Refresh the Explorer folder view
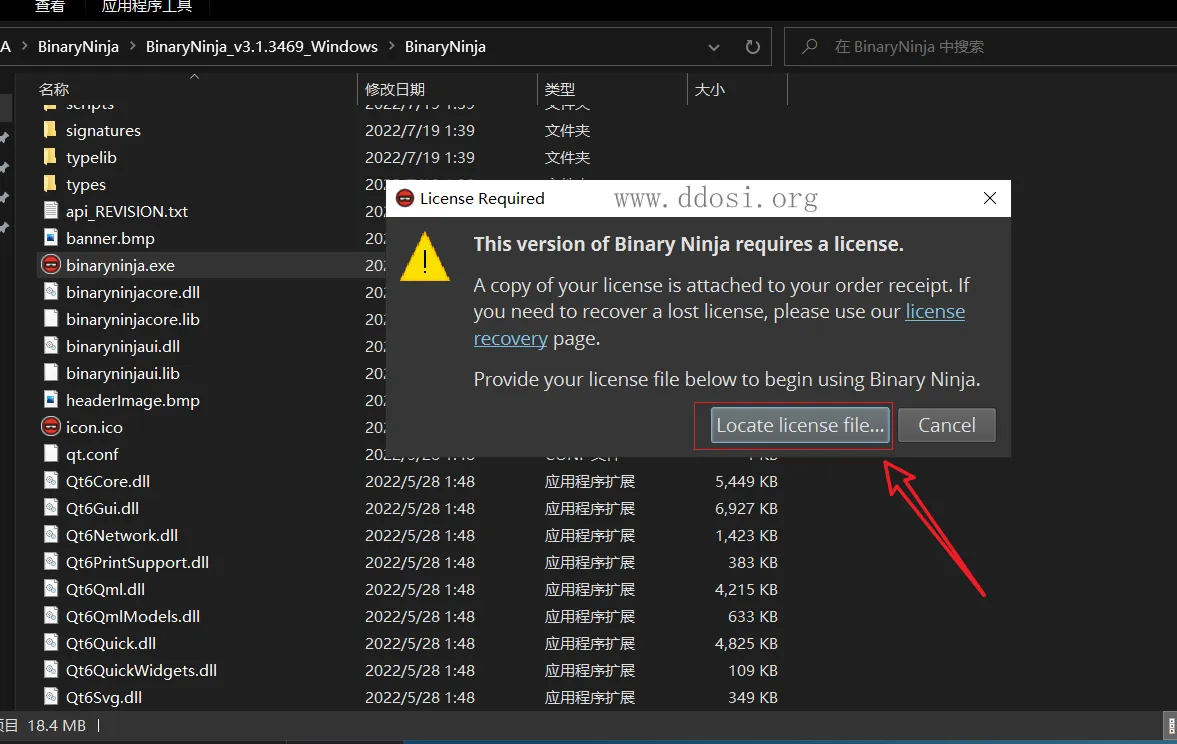 (752, 47)
